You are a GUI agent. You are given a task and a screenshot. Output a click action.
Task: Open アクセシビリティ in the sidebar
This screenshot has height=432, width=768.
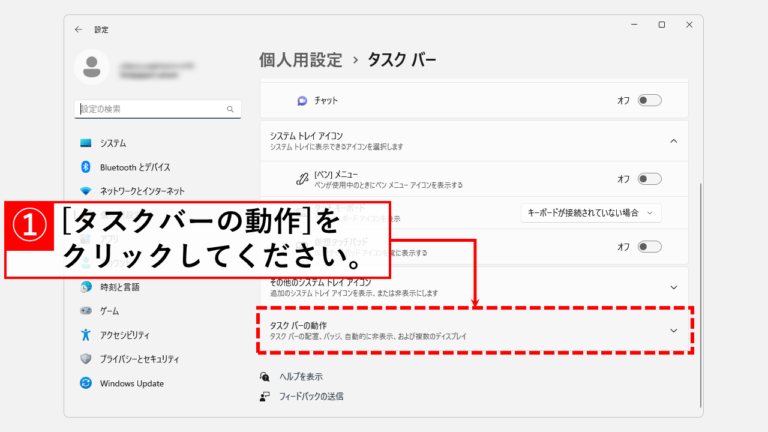click(125, 336)
